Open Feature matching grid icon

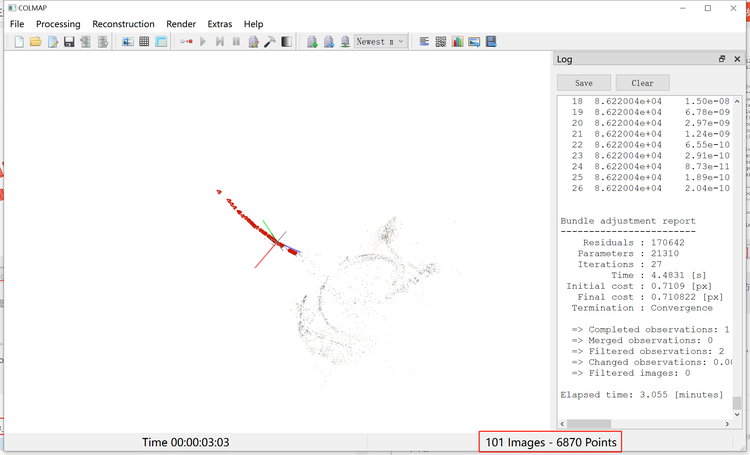144,42
